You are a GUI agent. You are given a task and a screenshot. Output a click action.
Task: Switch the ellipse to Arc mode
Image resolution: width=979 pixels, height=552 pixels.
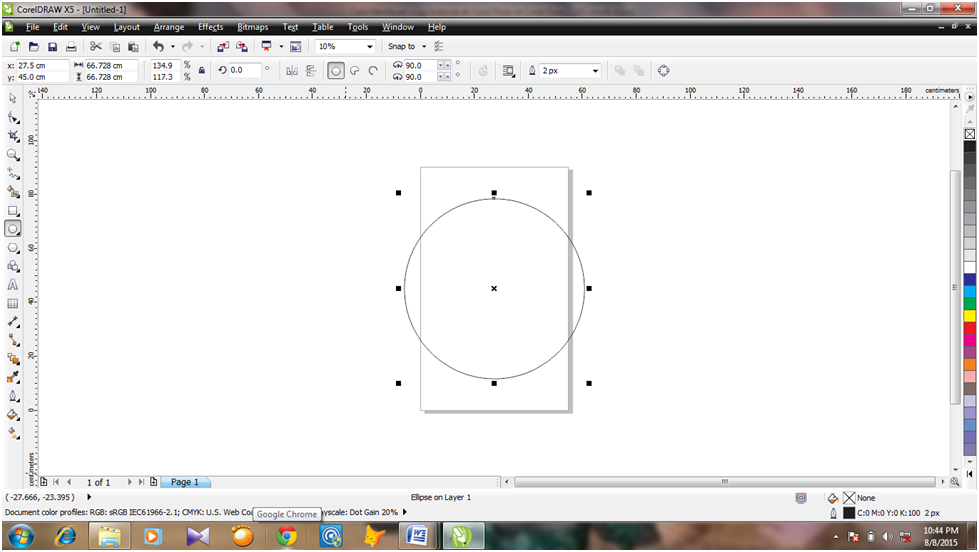373,71
